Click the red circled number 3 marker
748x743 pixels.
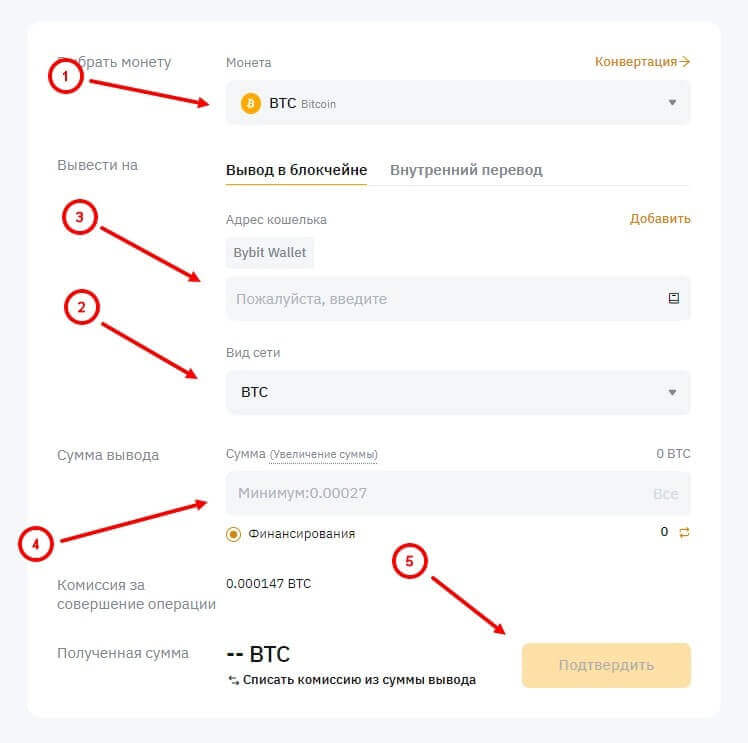pos(79,218)
